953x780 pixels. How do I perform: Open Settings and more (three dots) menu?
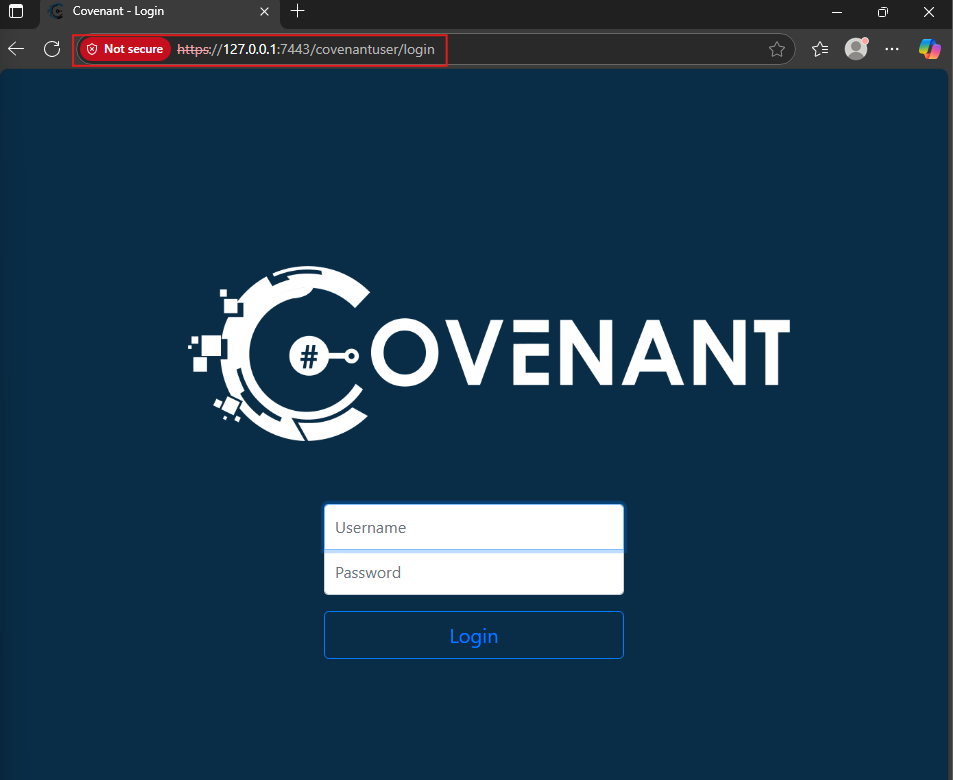click(x=892, y=49)
